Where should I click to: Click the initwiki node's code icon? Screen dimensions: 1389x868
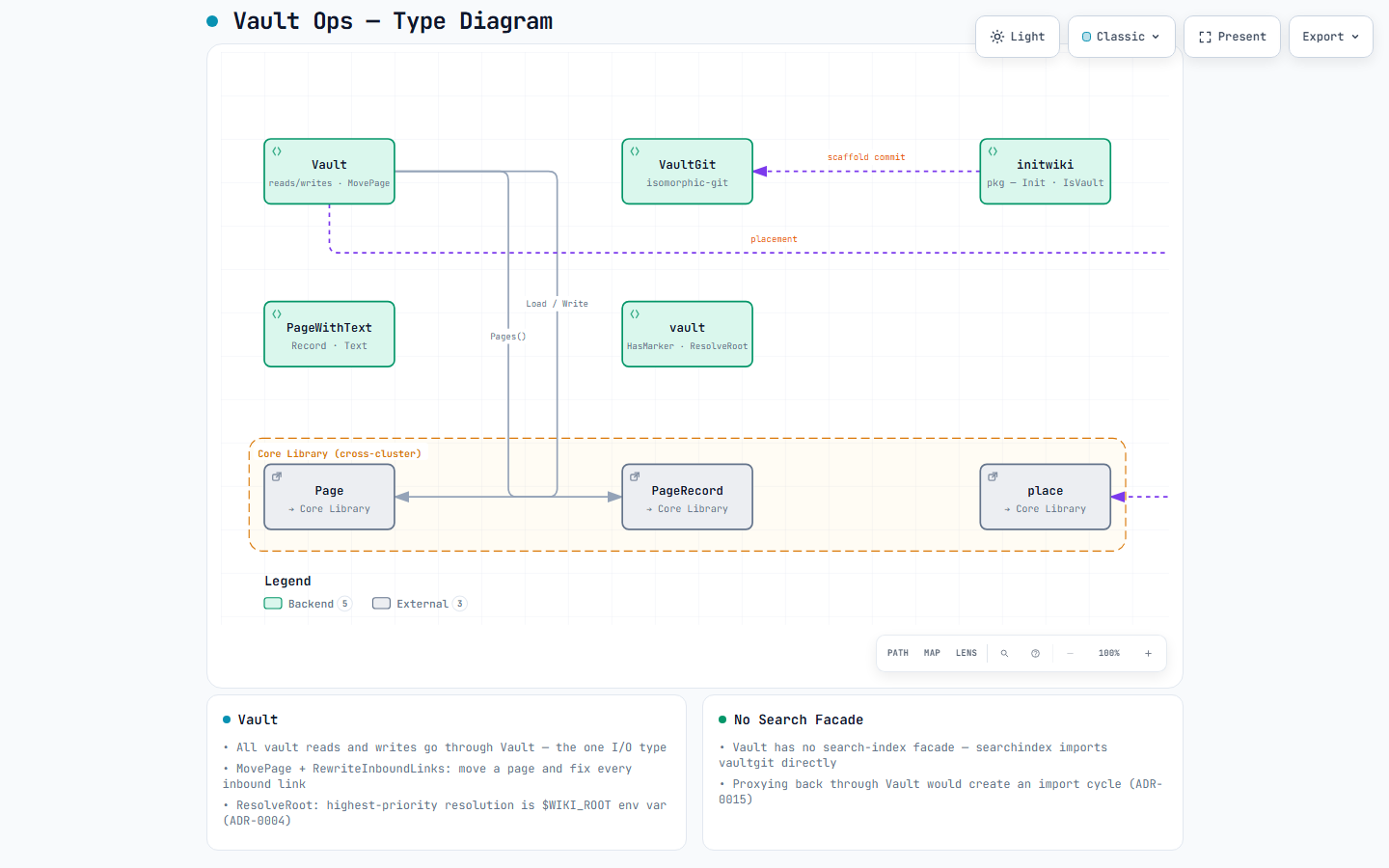pos(993,151)
